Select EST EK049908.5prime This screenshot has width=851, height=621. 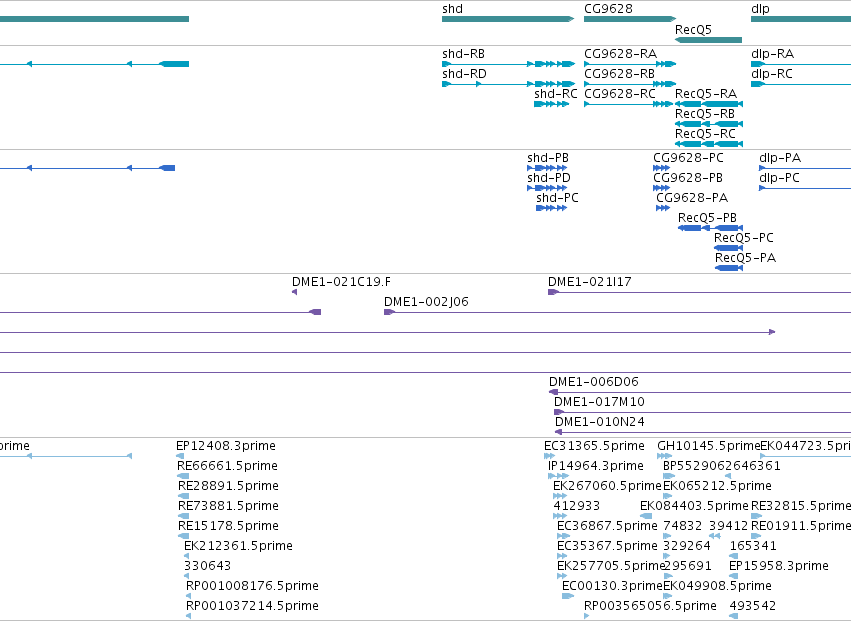(x=668, y=596)
